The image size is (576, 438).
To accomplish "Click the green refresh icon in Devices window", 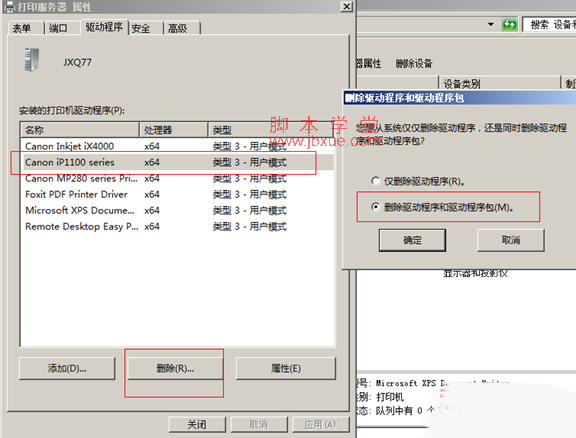I will coord(510,25).
